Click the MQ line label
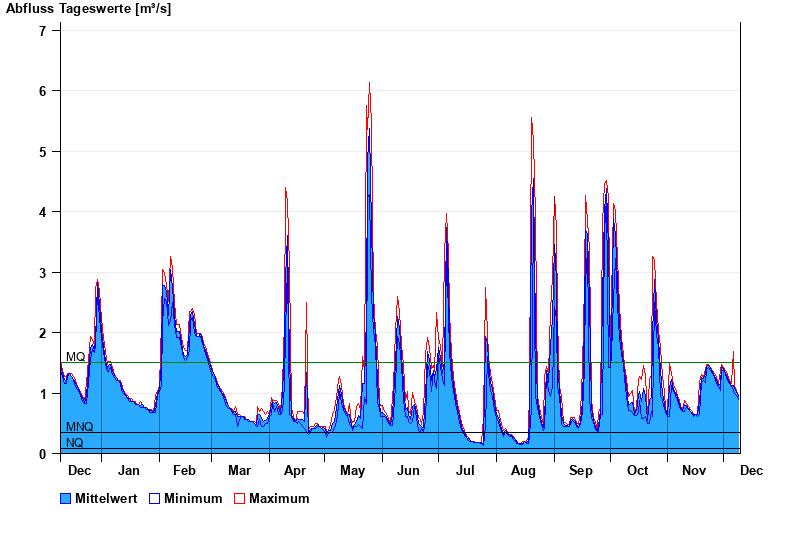Image resolution: width=800 pixels, height=550 pixels. click(x=75, y=357)
